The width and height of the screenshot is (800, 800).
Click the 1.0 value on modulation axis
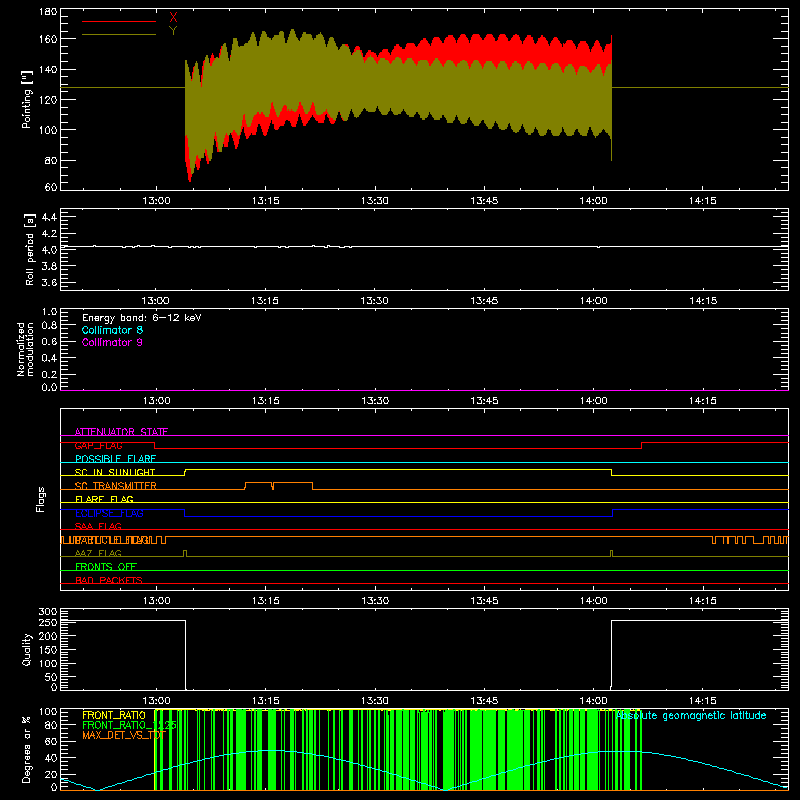click(49, 312)
